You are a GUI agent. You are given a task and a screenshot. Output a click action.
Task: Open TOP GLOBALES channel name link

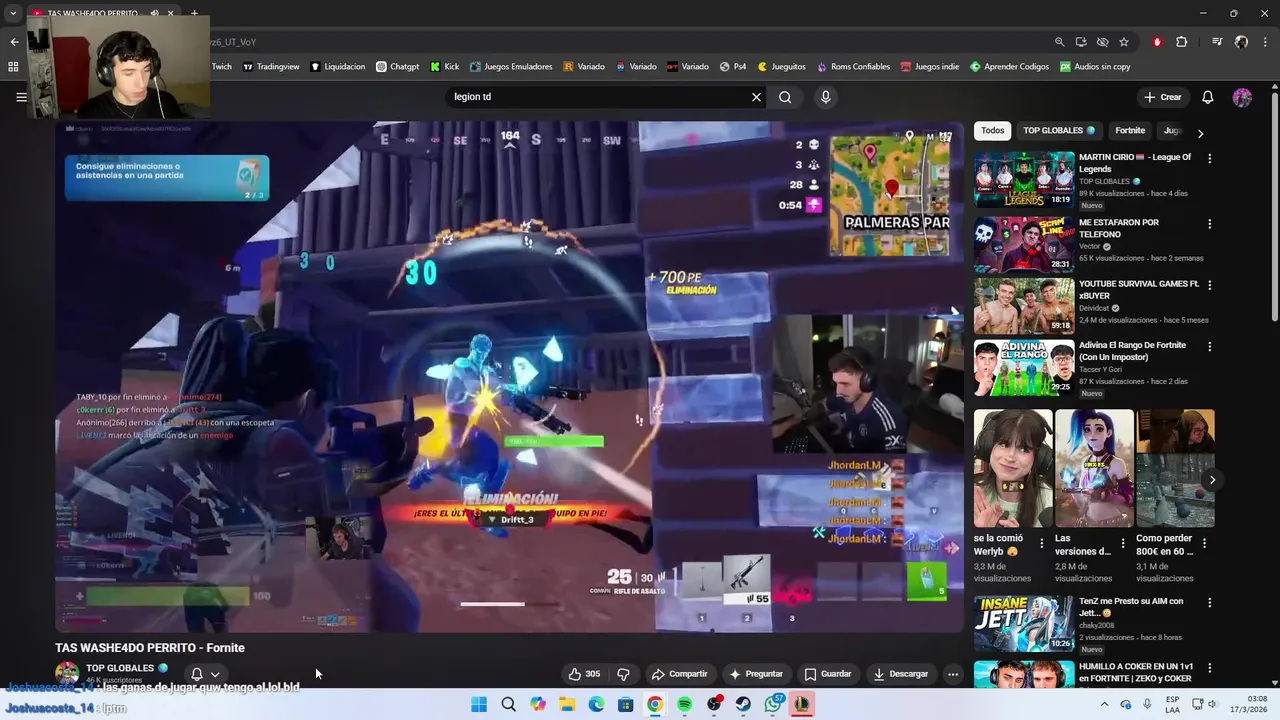[x=120, y=668]
